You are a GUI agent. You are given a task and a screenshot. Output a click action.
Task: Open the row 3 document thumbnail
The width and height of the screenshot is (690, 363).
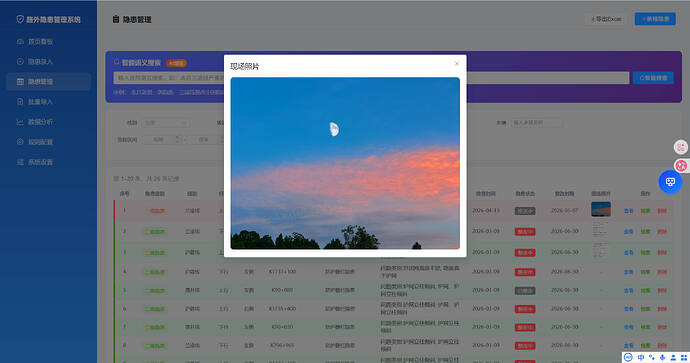point(601,250)
